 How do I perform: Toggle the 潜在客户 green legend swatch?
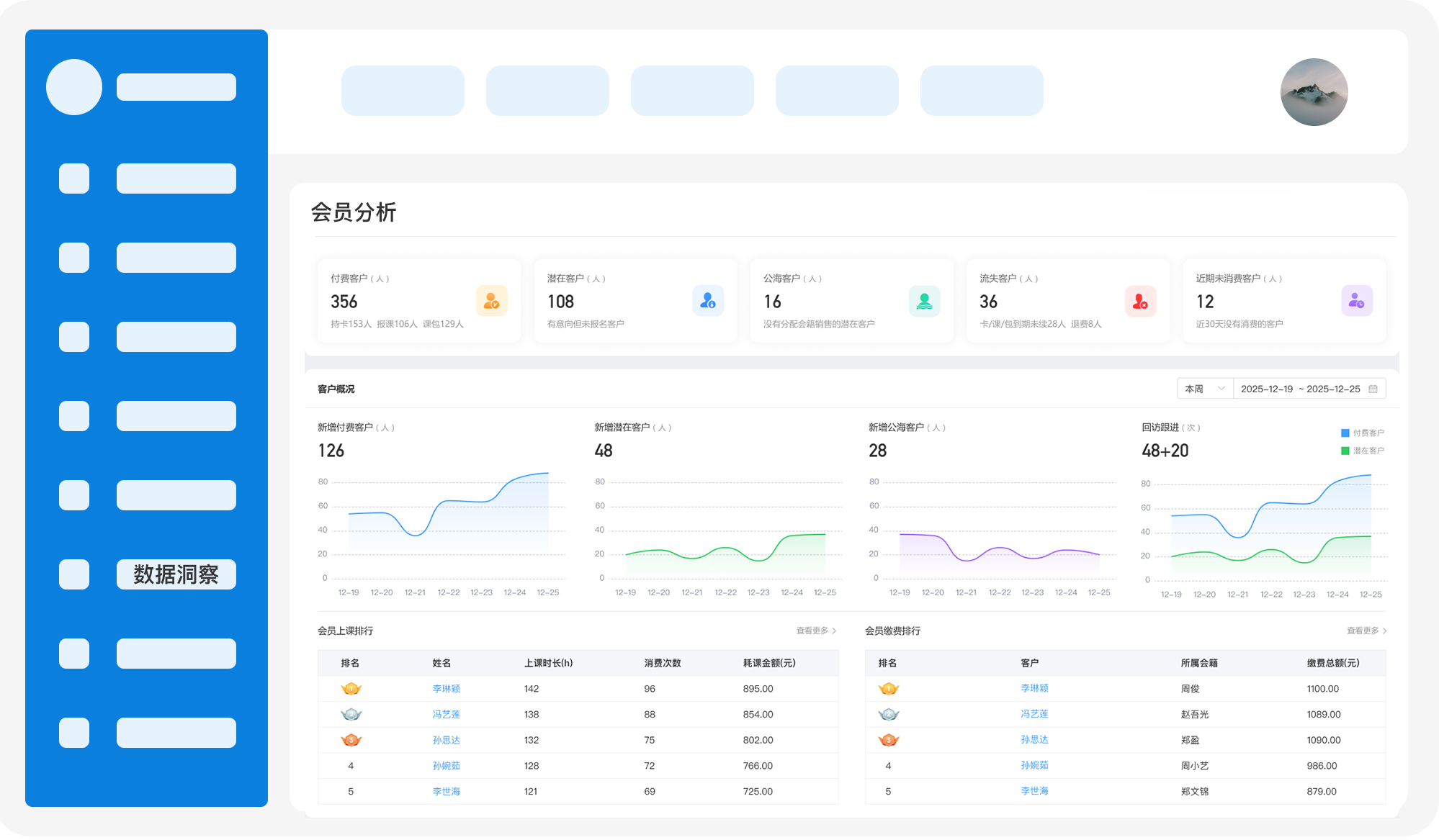point(1345,451)
